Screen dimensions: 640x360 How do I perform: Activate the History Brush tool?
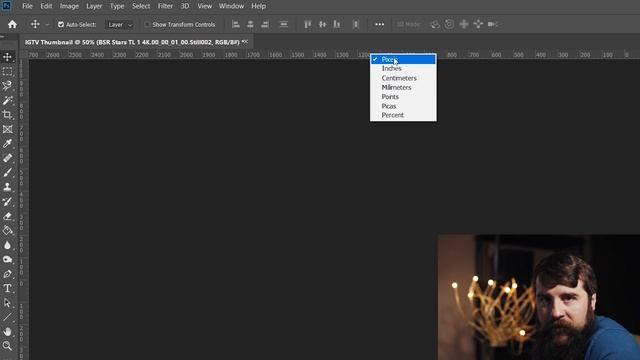coord(7,202)
